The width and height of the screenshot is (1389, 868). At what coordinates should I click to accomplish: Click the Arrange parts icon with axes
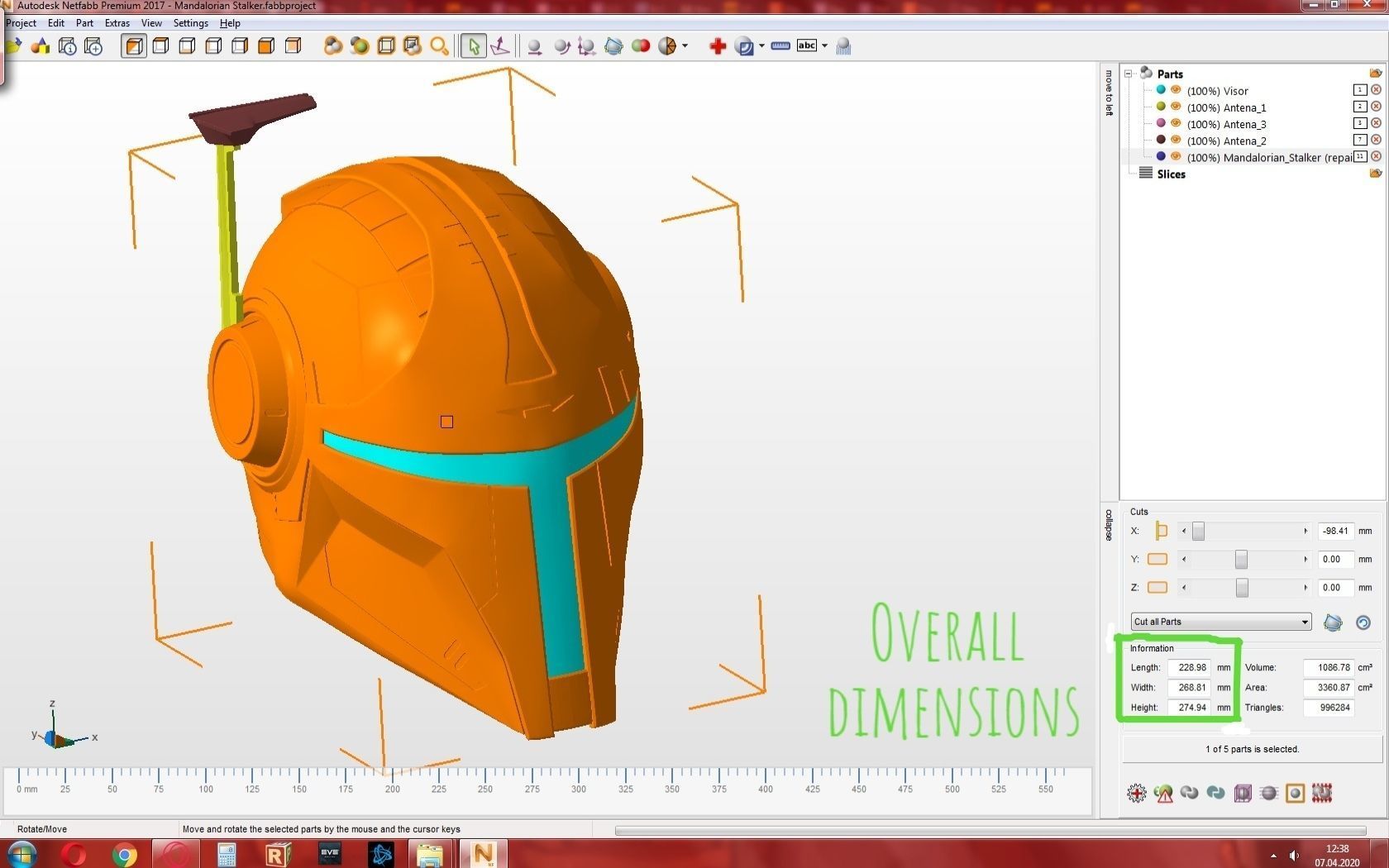coord(586,46)
